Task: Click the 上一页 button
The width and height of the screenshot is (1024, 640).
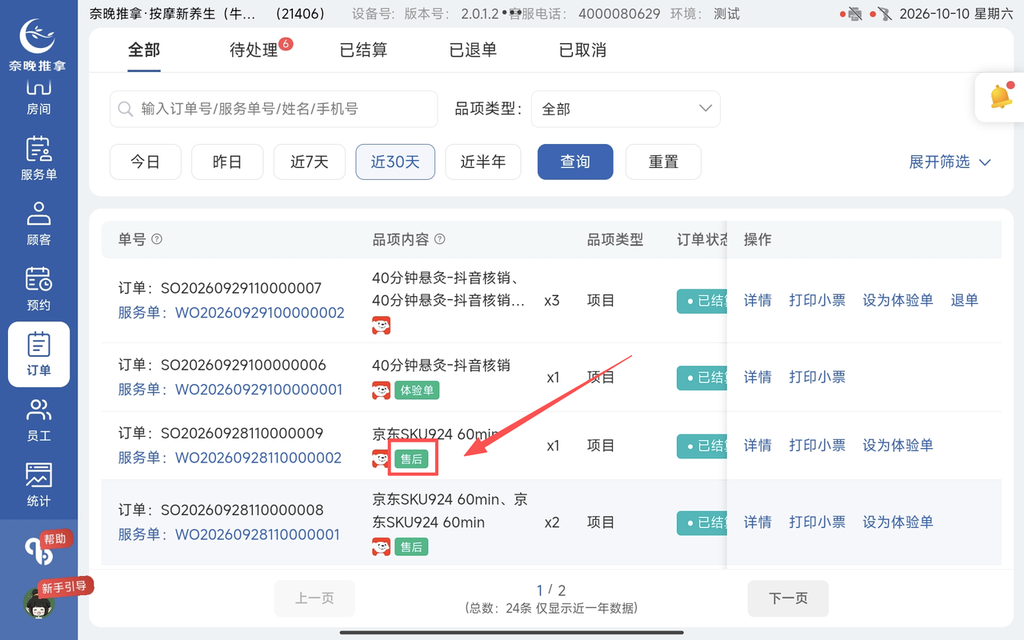Action: 315,598
